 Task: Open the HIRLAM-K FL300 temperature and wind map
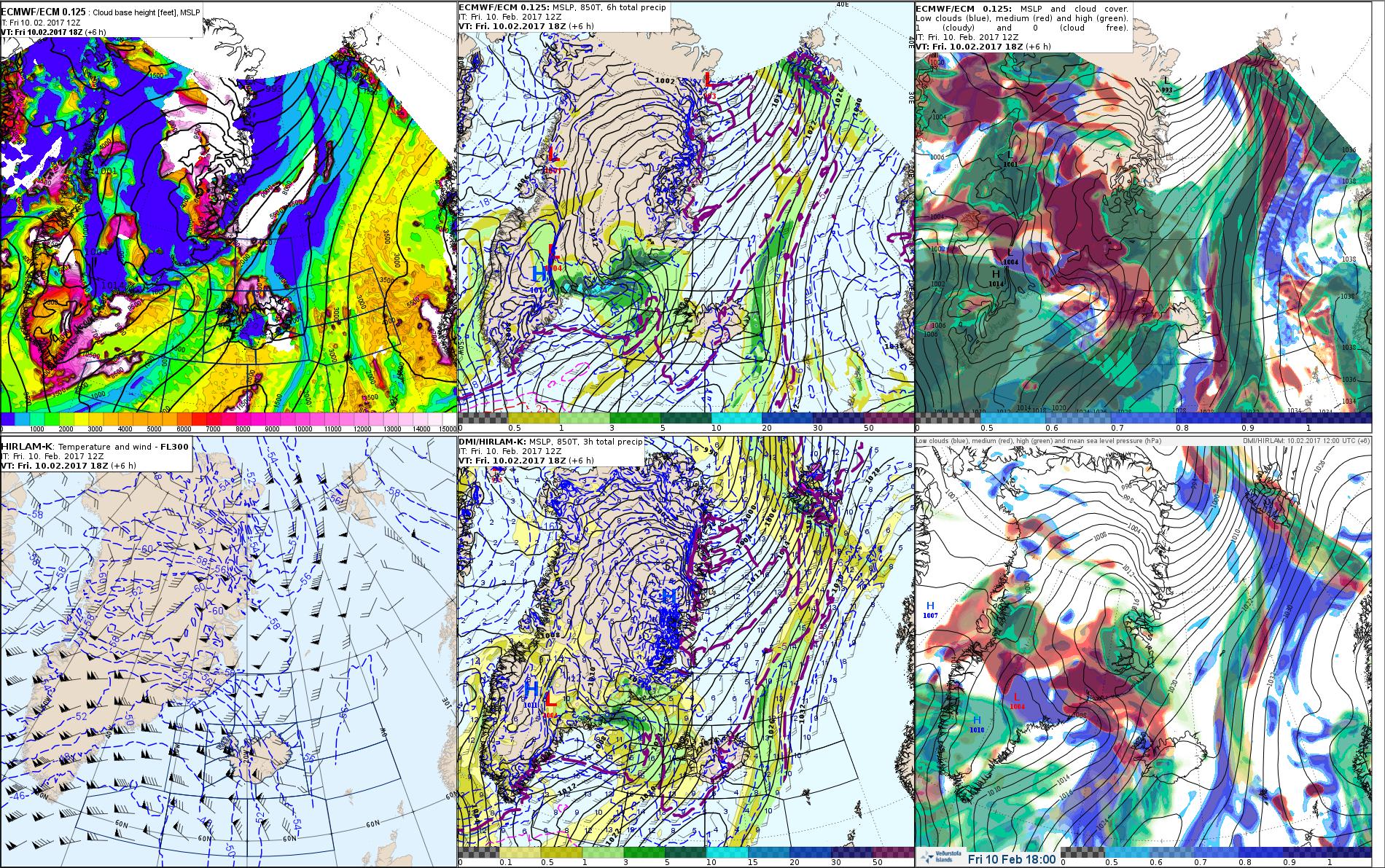pyautogui.click(x=227, y=652)
